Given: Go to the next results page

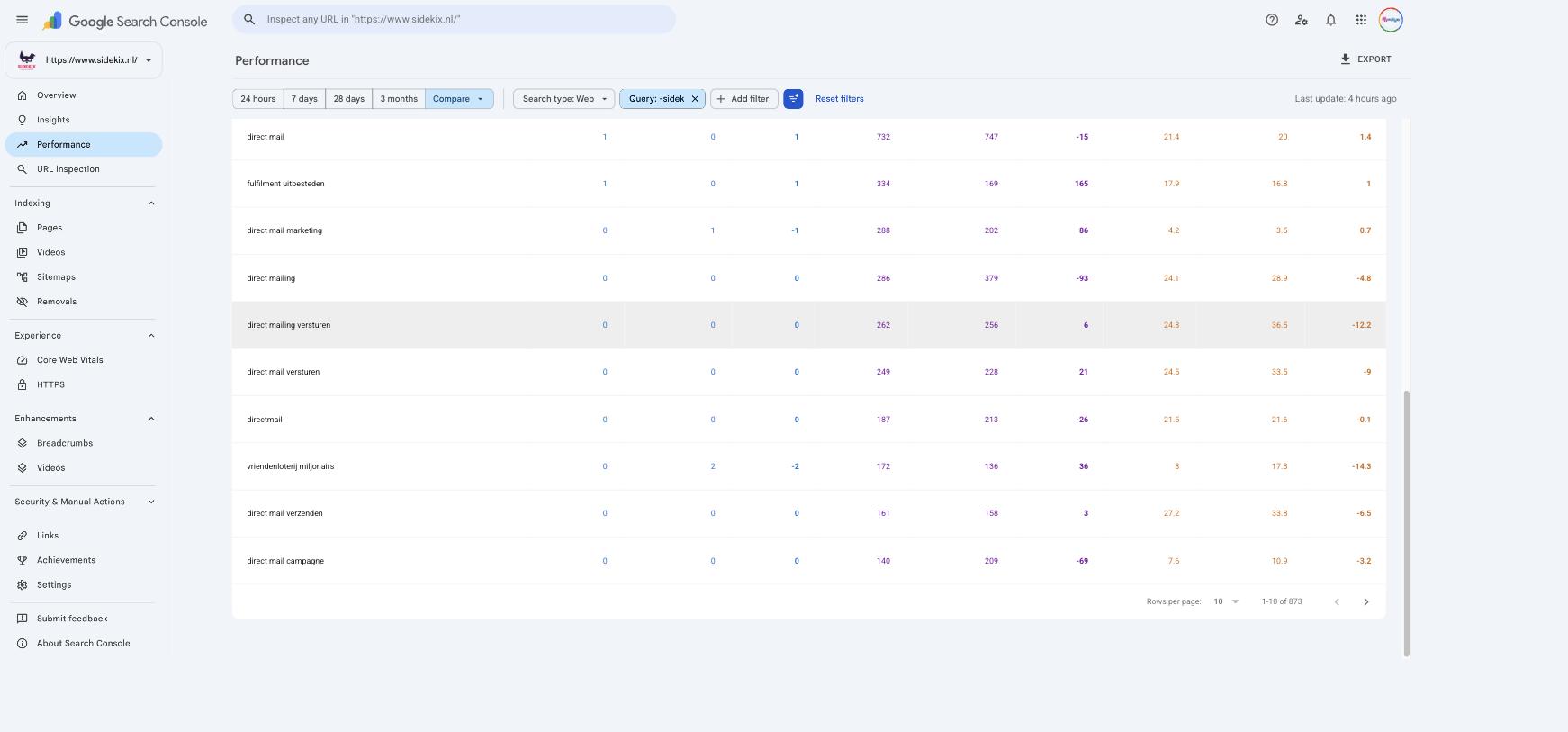Looking at the screenshot, I should [1365, 601].
